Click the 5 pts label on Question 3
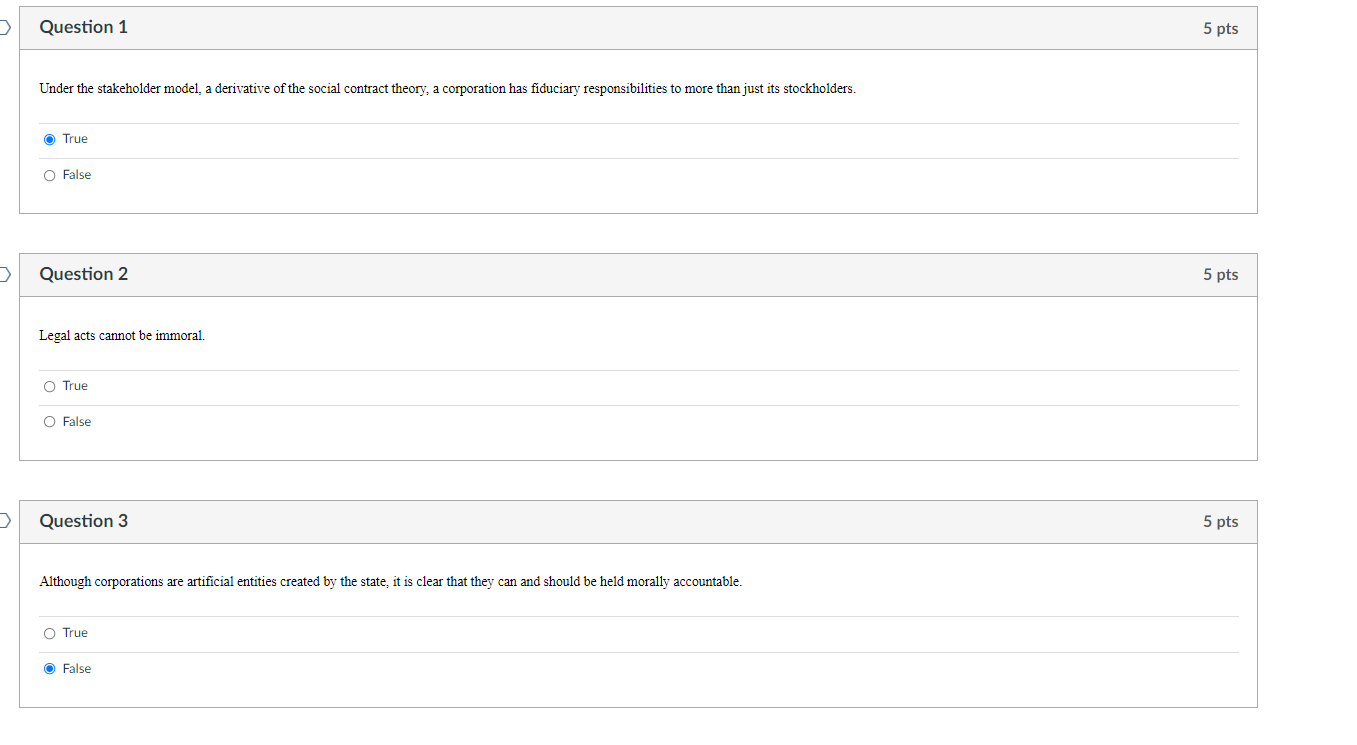Screen dimensions: 1357x745 [x=1220, y=521]
